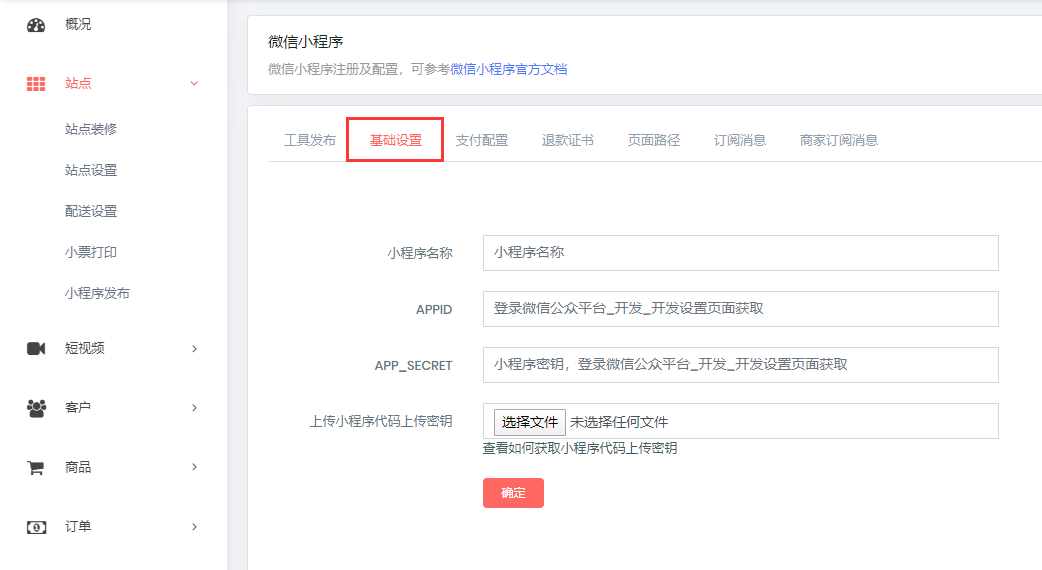Switch to the 工具发布 tab

[310, 140]
